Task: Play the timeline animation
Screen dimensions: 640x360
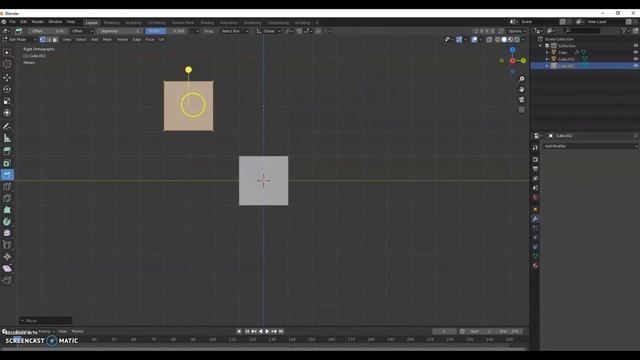Action: pos(267,331)
